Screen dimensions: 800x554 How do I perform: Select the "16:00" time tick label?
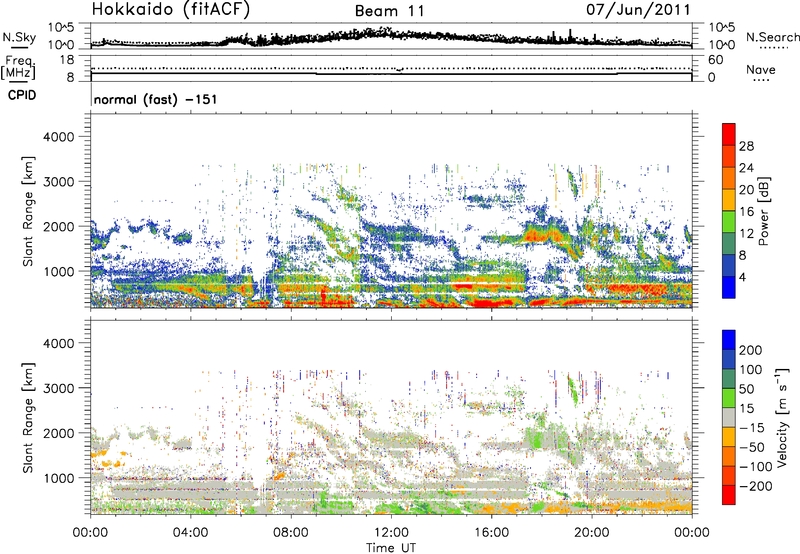(x=491, y=533)
